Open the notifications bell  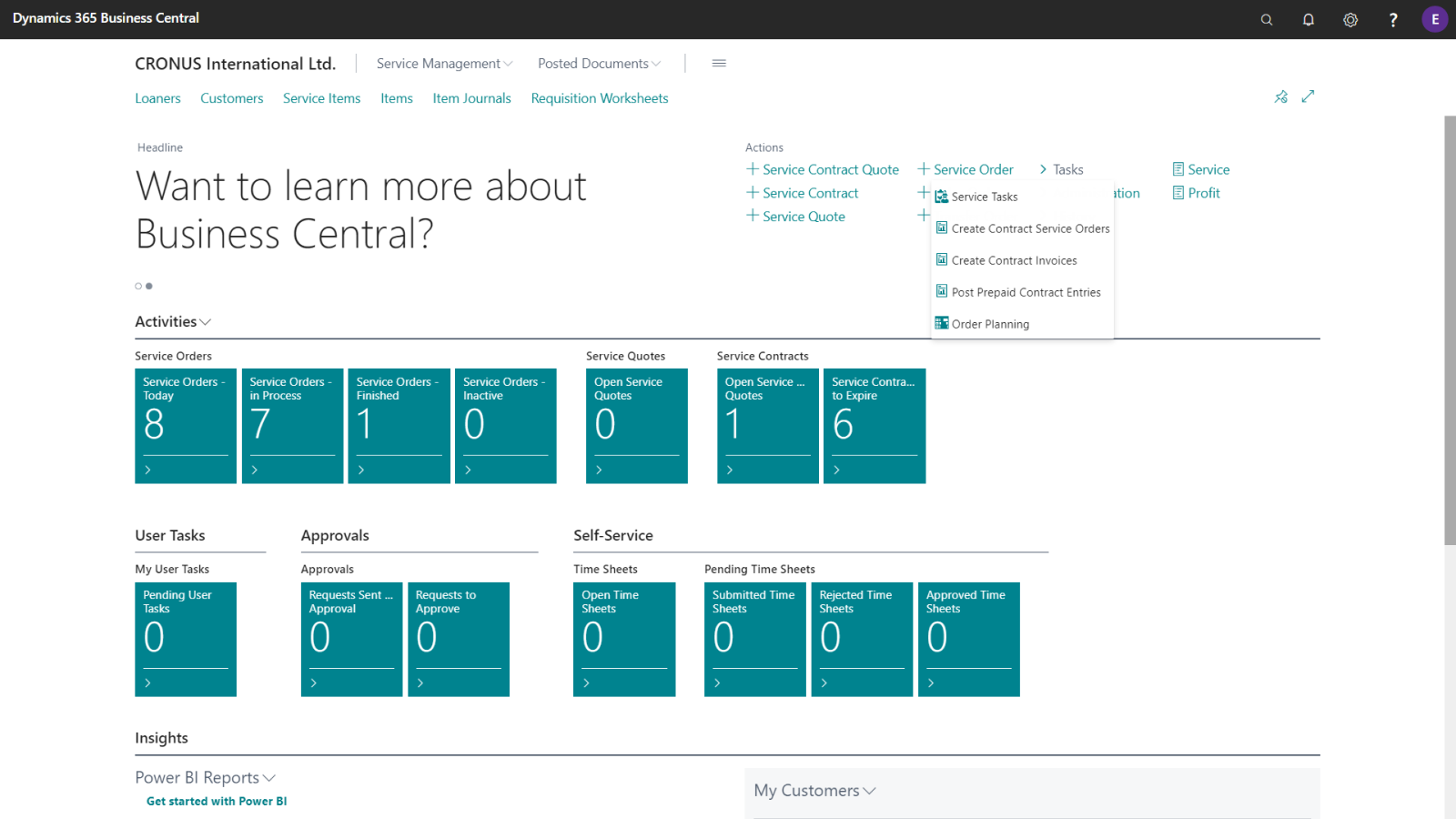[1308, 19]
